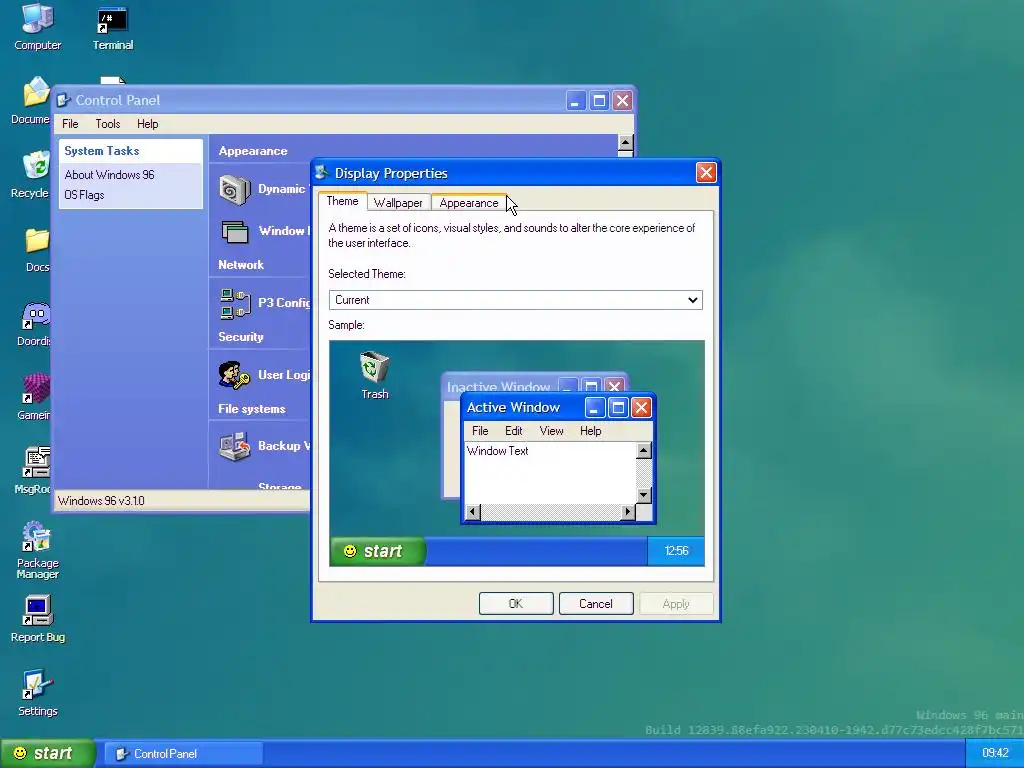Image resolution: width=1024 pixels, height=768 pixels.
Task: Open the Window item icon in Control Panel
Action: coord(234,231)
